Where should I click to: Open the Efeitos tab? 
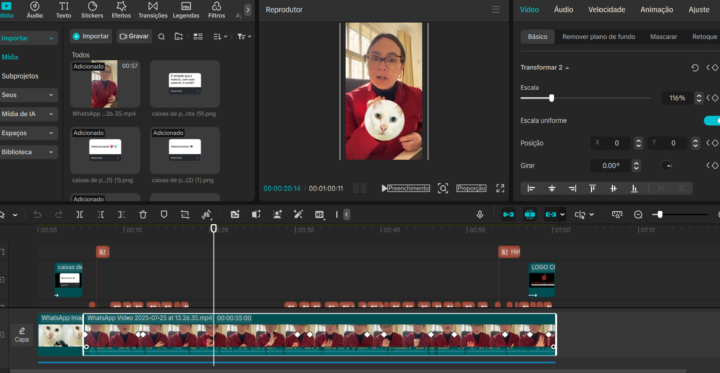[x=121, y=10]
